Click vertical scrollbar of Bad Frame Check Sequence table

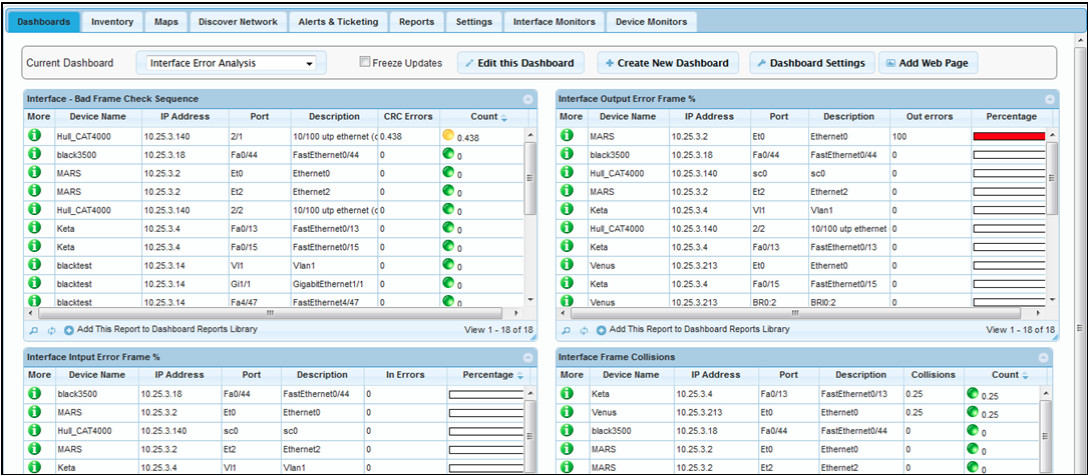(529, 179)
